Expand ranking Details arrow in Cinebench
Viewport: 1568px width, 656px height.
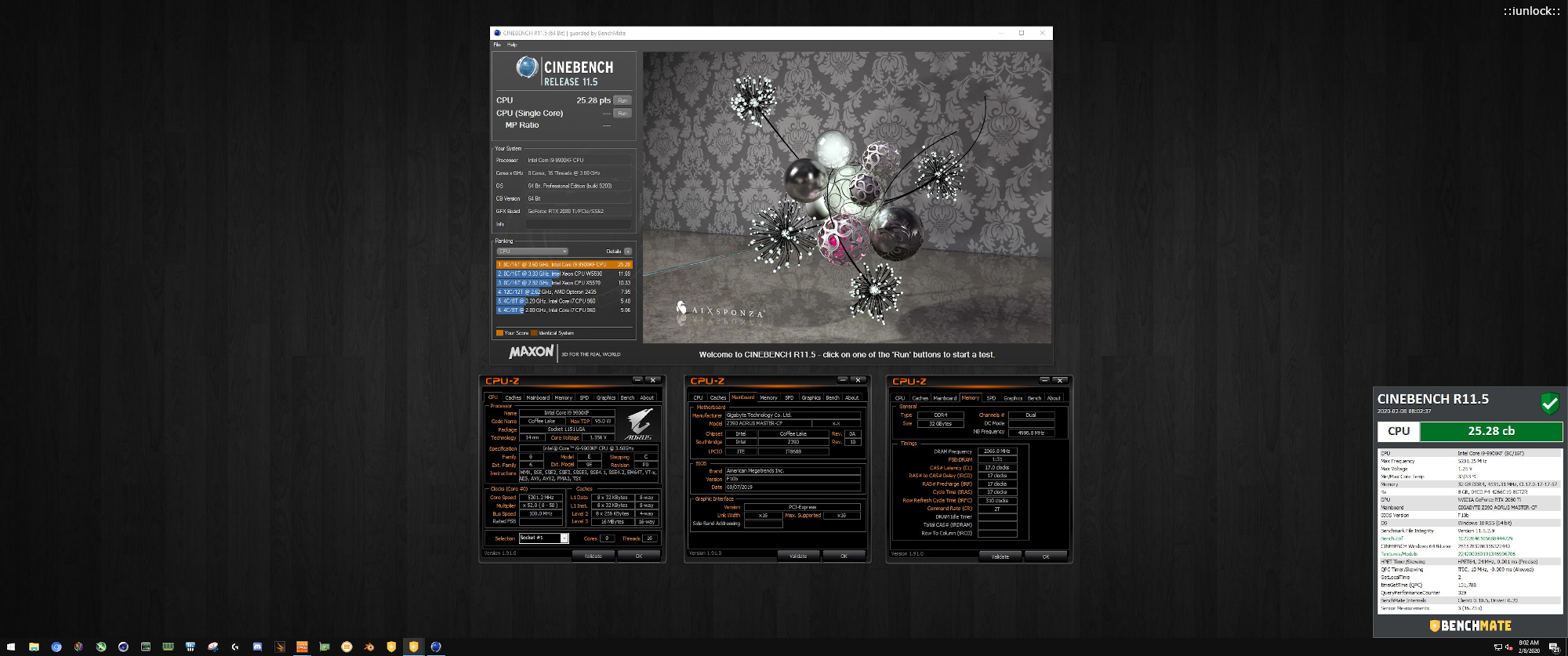pos(628,252)
